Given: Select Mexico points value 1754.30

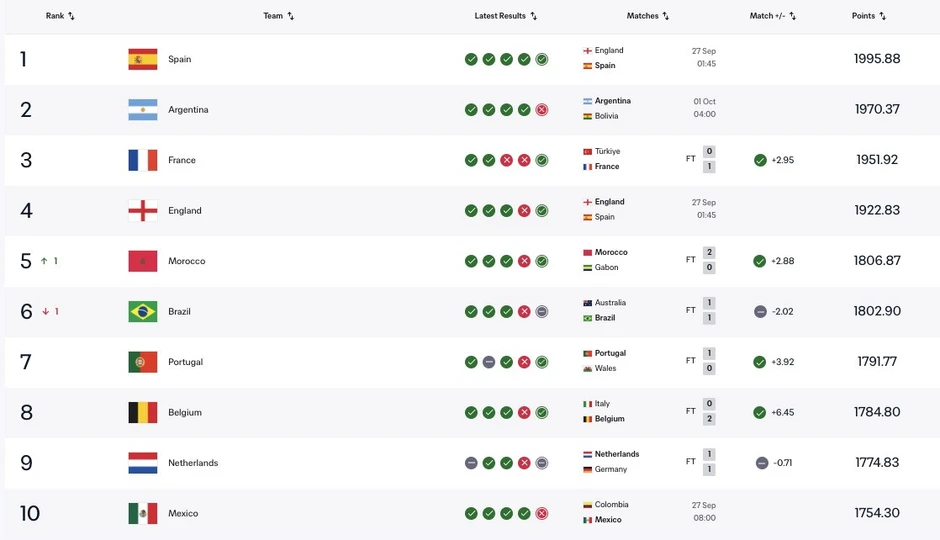Looking at the screenshot, I should click(877, 513).
